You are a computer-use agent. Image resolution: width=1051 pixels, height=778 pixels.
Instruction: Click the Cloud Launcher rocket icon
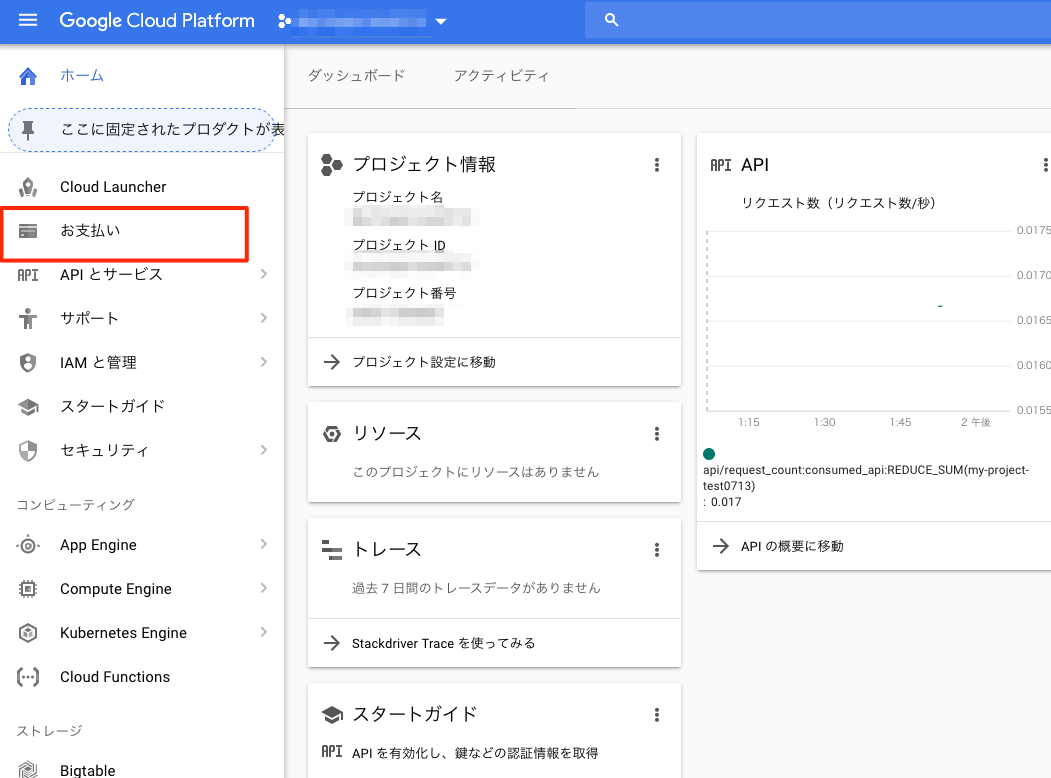(27, 187)
